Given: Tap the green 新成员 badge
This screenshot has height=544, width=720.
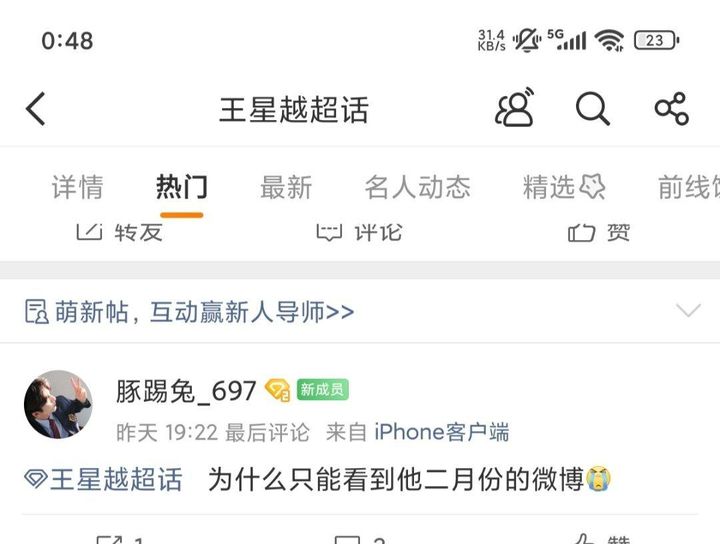Looking at the screenshot, I should 322,390.
